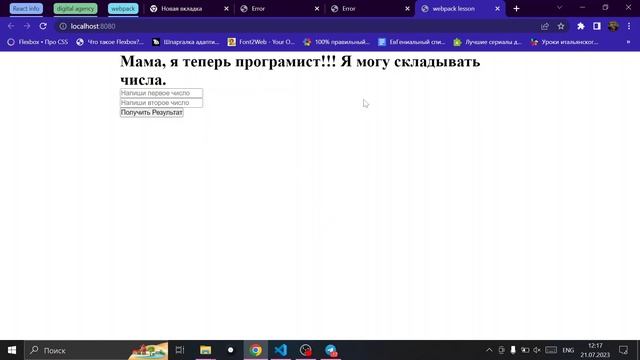Image resolution: width=640 pixels, height=360 pixels.
Task: Open the round app icon left of Telegram
Action: [306, 350]
